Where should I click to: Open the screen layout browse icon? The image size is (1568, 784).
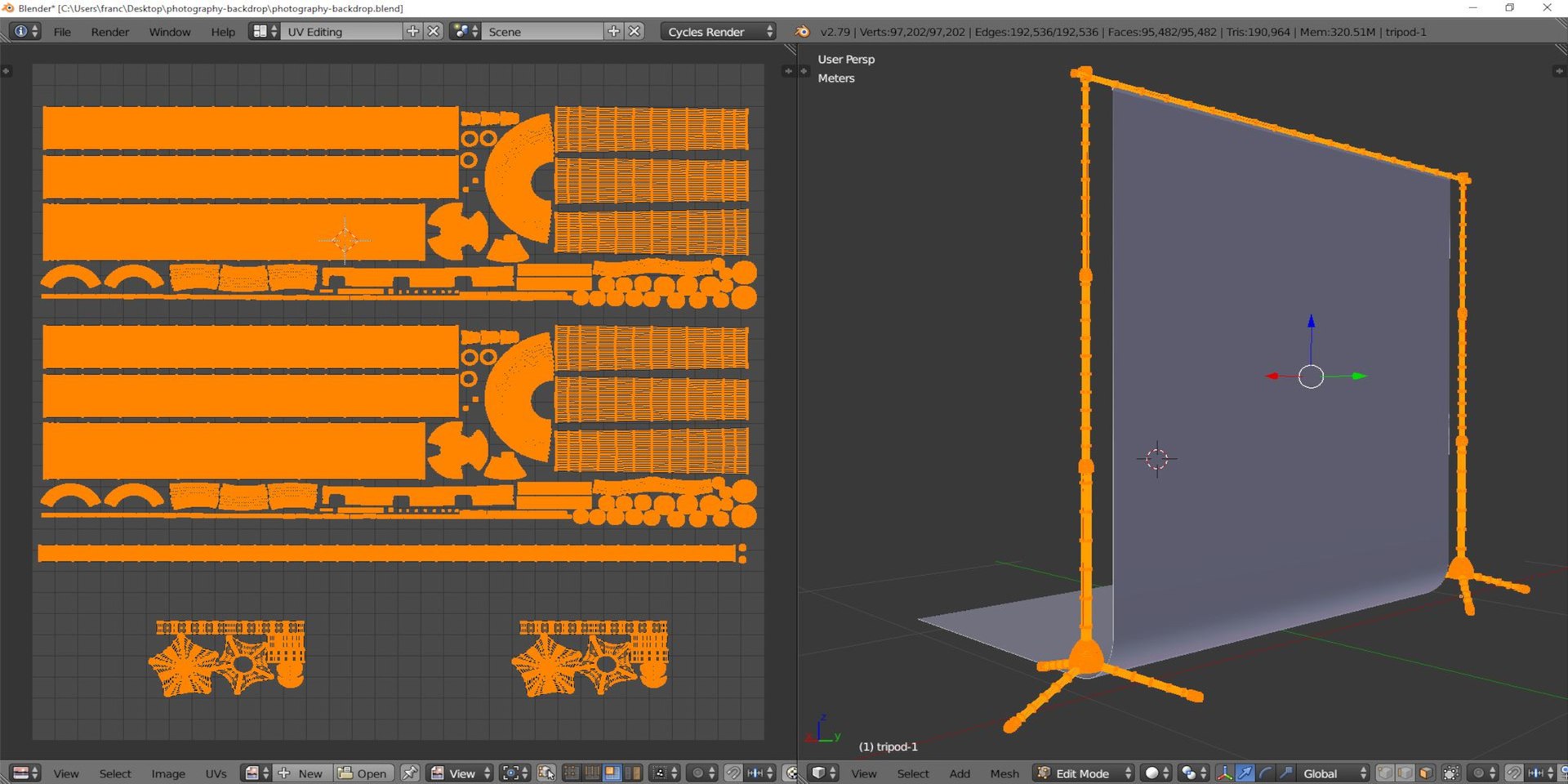click(x=265, y=31)
